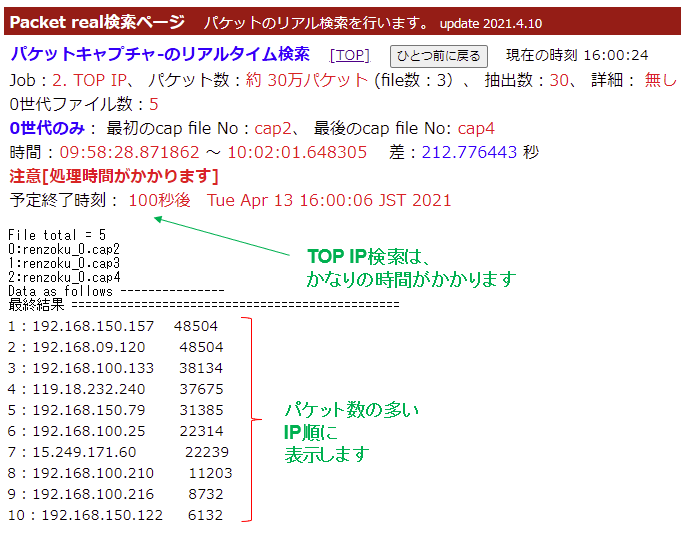Select rank 3 IP 192.168.100.133

[93, 368]
